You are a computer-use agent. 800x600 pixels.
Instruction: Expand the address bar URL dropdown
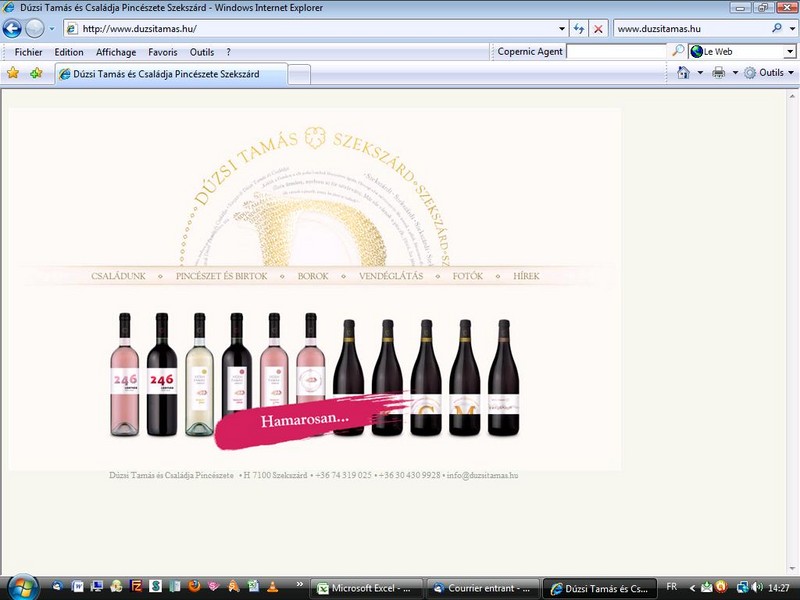561,29
